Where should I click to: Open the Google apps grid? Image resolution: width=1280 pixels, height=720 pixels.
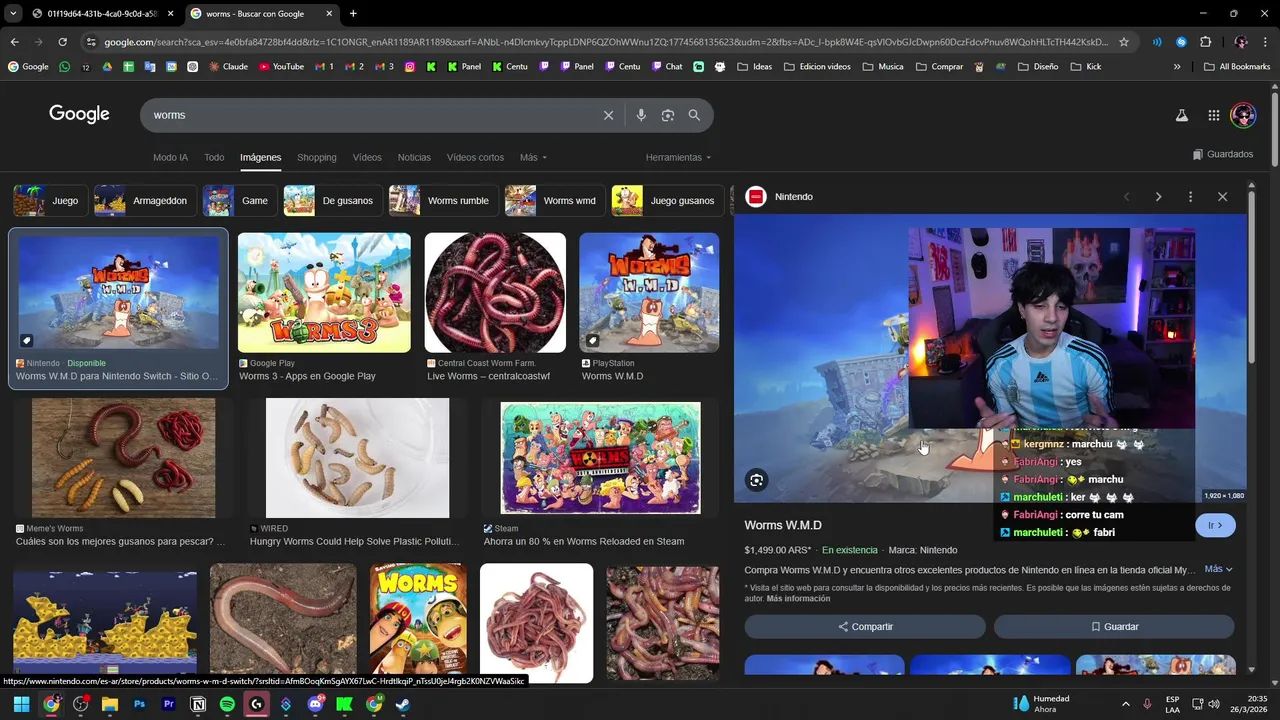pyautogui.click(x=1214, y=115)
